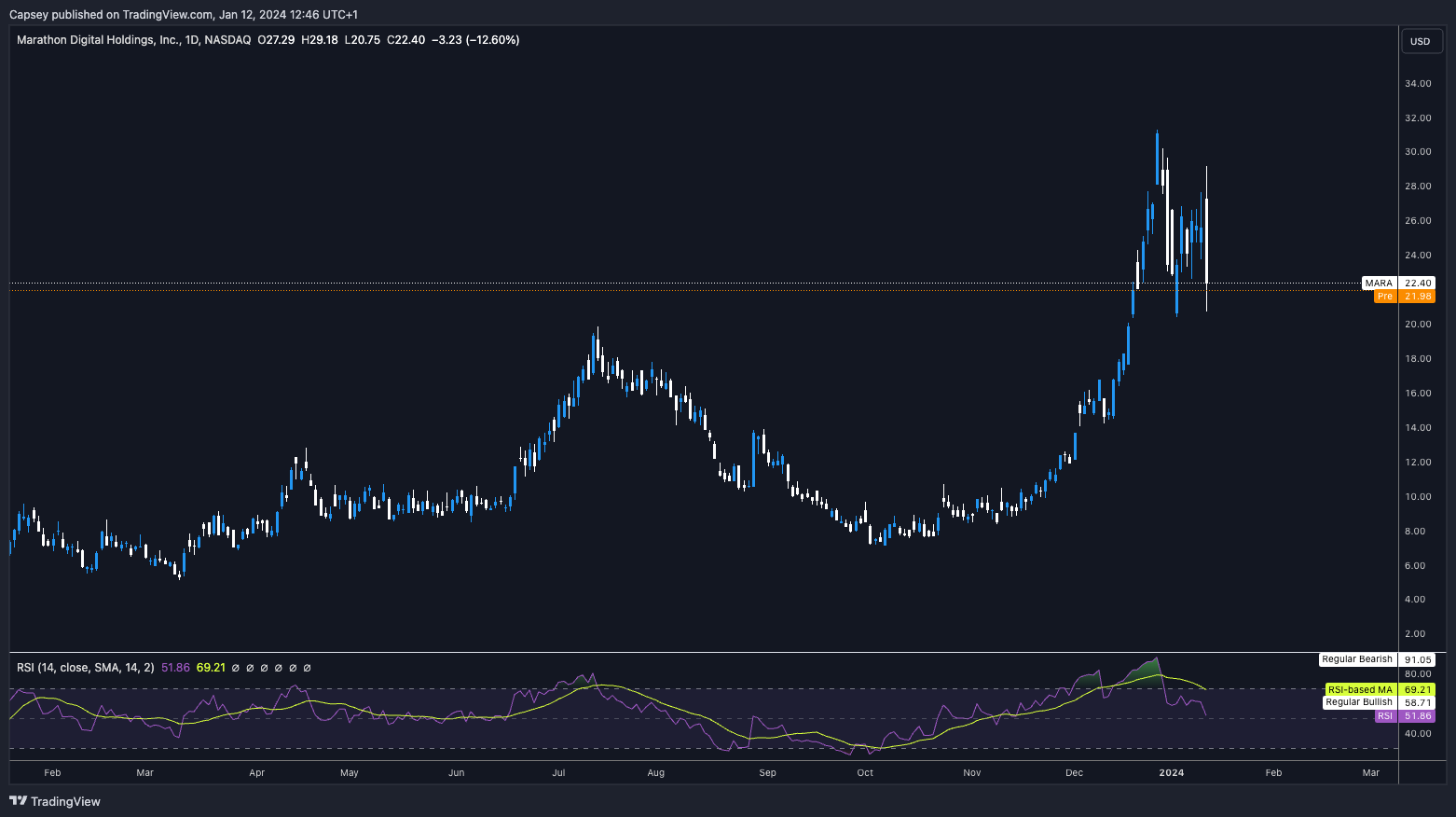Click the yellow RSI-based MA label
The width and height of the screenshot is (1456, 817).
pyautogui.click(x=1359, y=690)
